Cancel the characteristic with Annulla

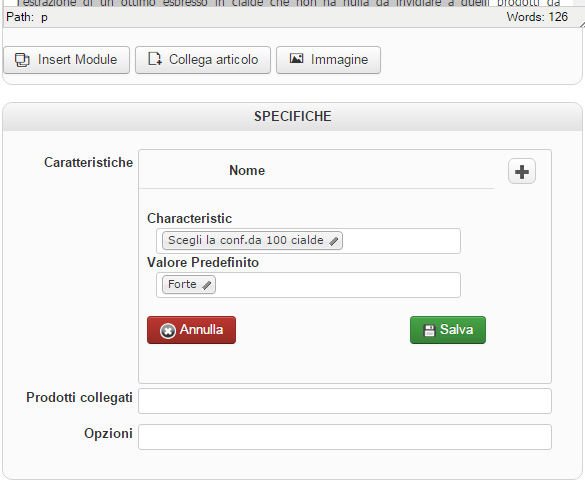(191, 330)
